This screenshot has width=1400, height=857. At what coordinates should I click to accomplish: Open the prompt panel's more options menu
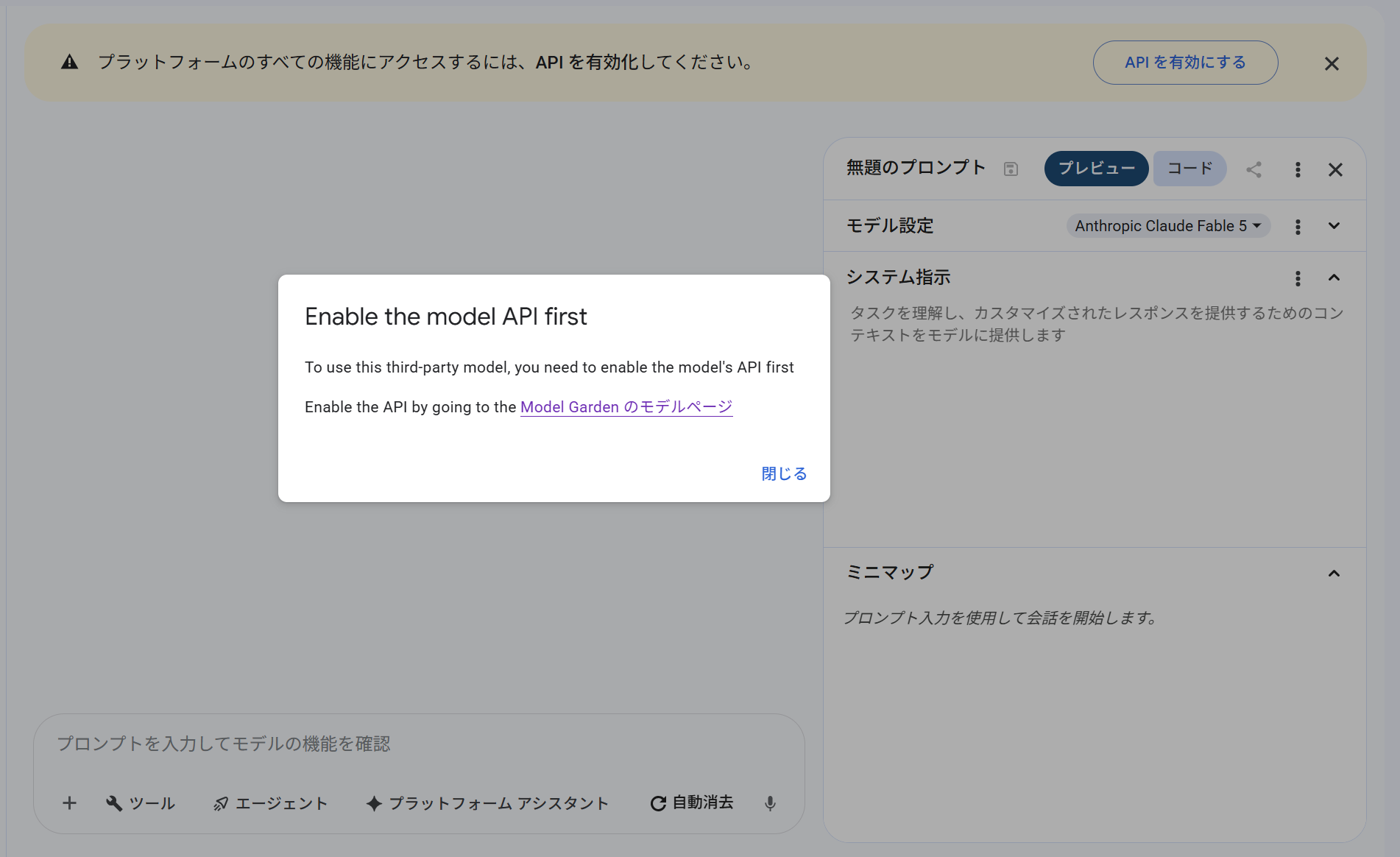(1298, 169)
